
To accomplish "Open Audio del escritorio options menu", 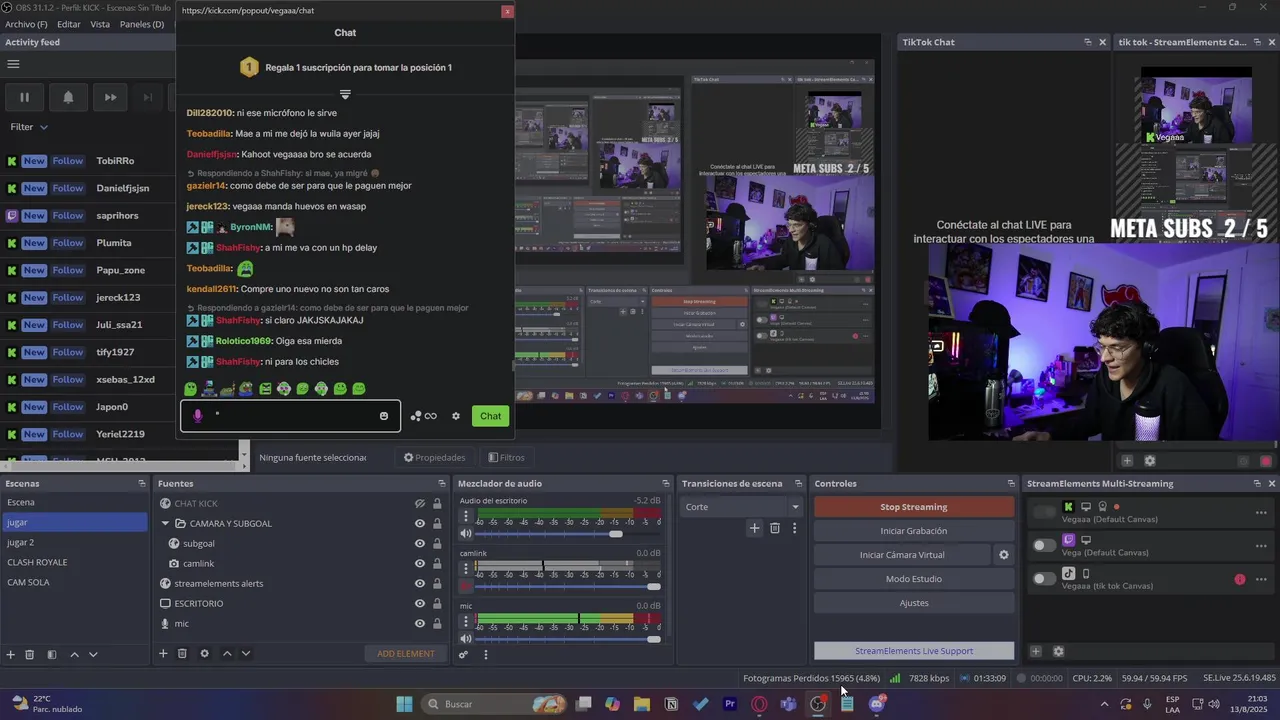I will [465, 517].
